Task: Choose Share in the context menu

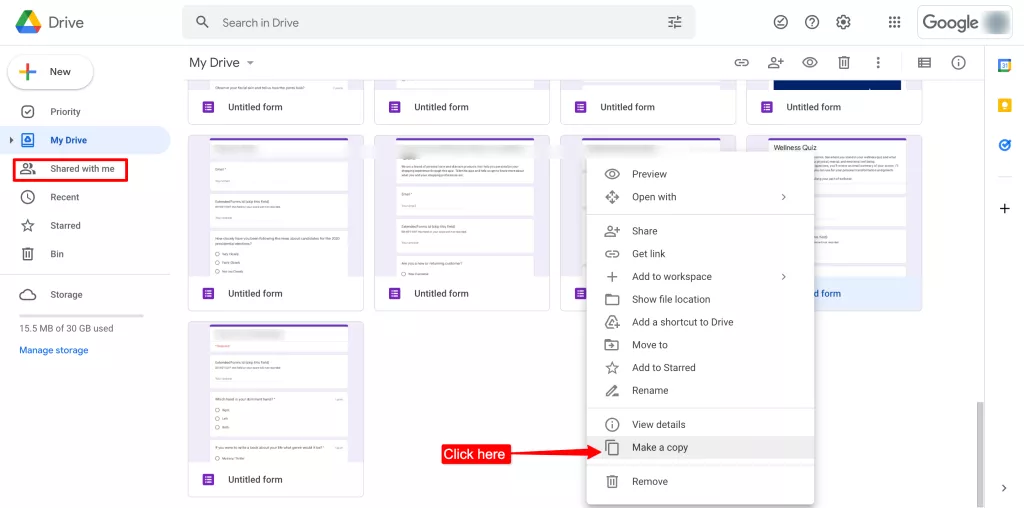Action: coord(700,231)
